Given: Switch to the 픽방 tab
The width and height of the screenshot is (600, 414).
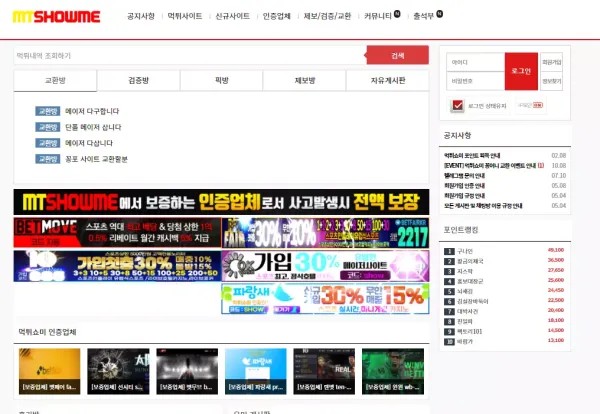Looking at the screenshot, I should (222, 80).
